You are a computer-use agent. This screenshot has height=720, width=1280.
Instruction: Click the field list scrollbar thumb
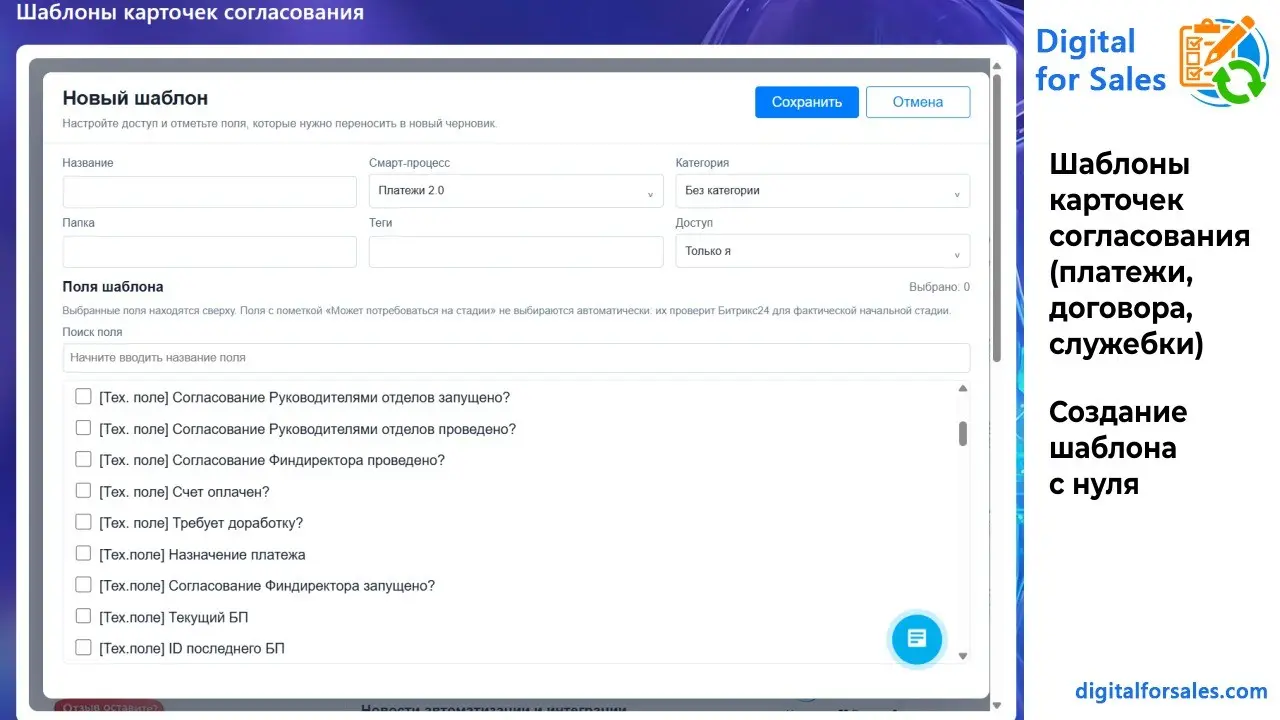(963, 433)
